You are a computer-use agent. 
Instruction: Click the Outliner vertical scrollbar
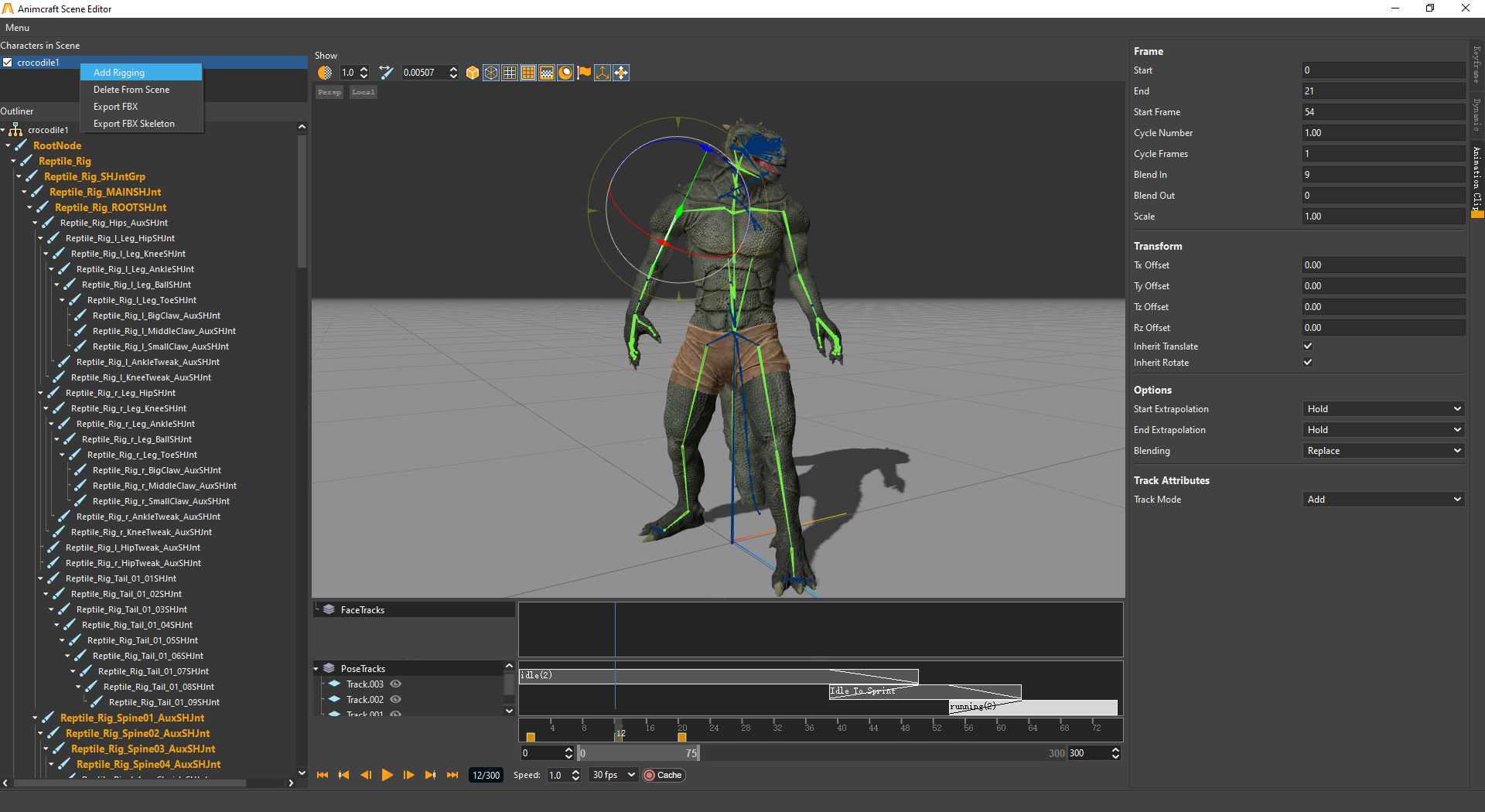point(302,203)
